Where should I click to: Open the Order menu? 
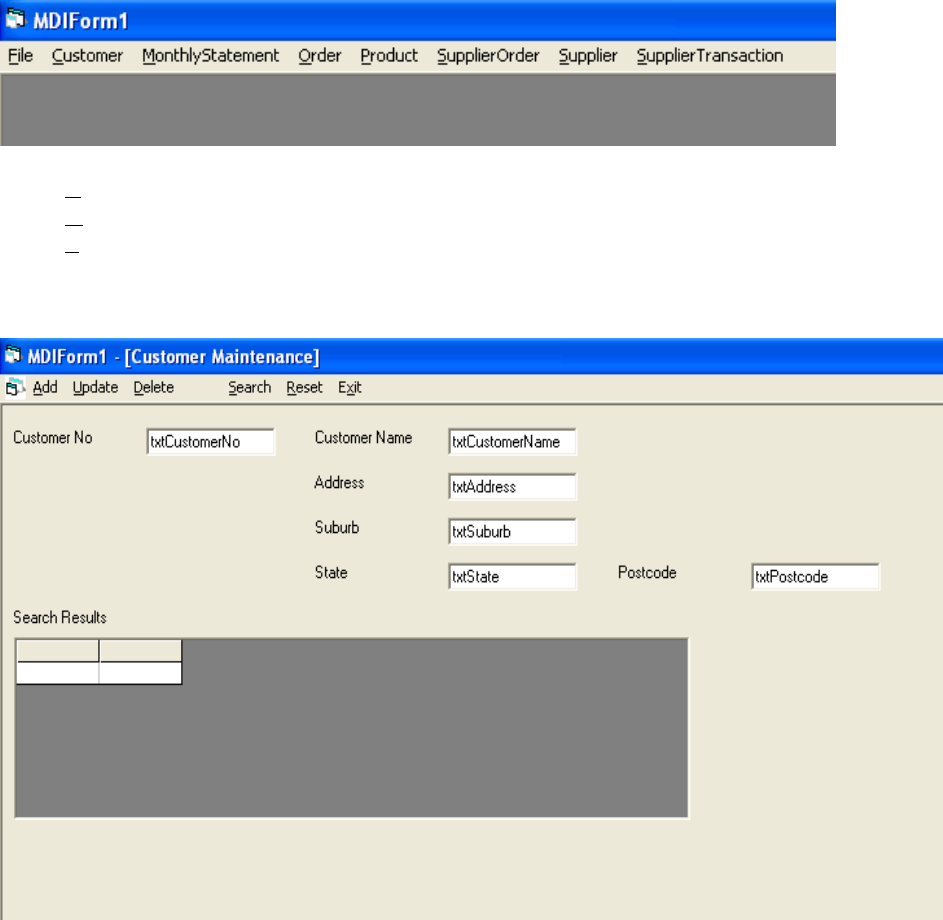(x=319, y=56)
